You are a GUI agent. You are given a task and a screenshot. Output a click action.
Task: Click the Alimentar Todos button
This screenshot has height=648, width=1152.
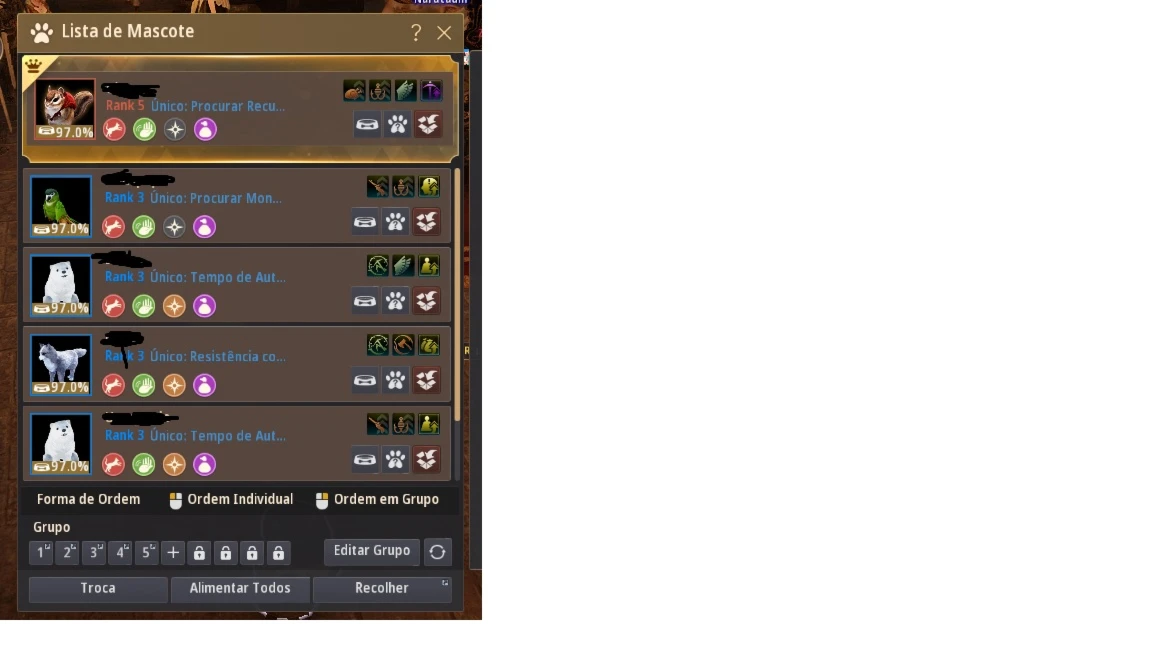pos(240,588)
